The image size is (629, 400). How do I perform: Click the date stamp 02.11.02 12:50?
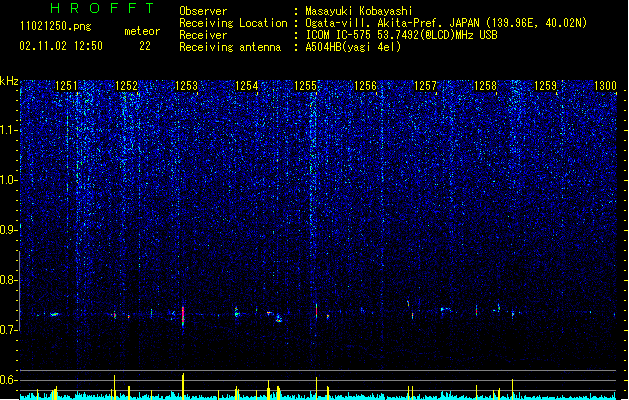click(x=61, y=46)
